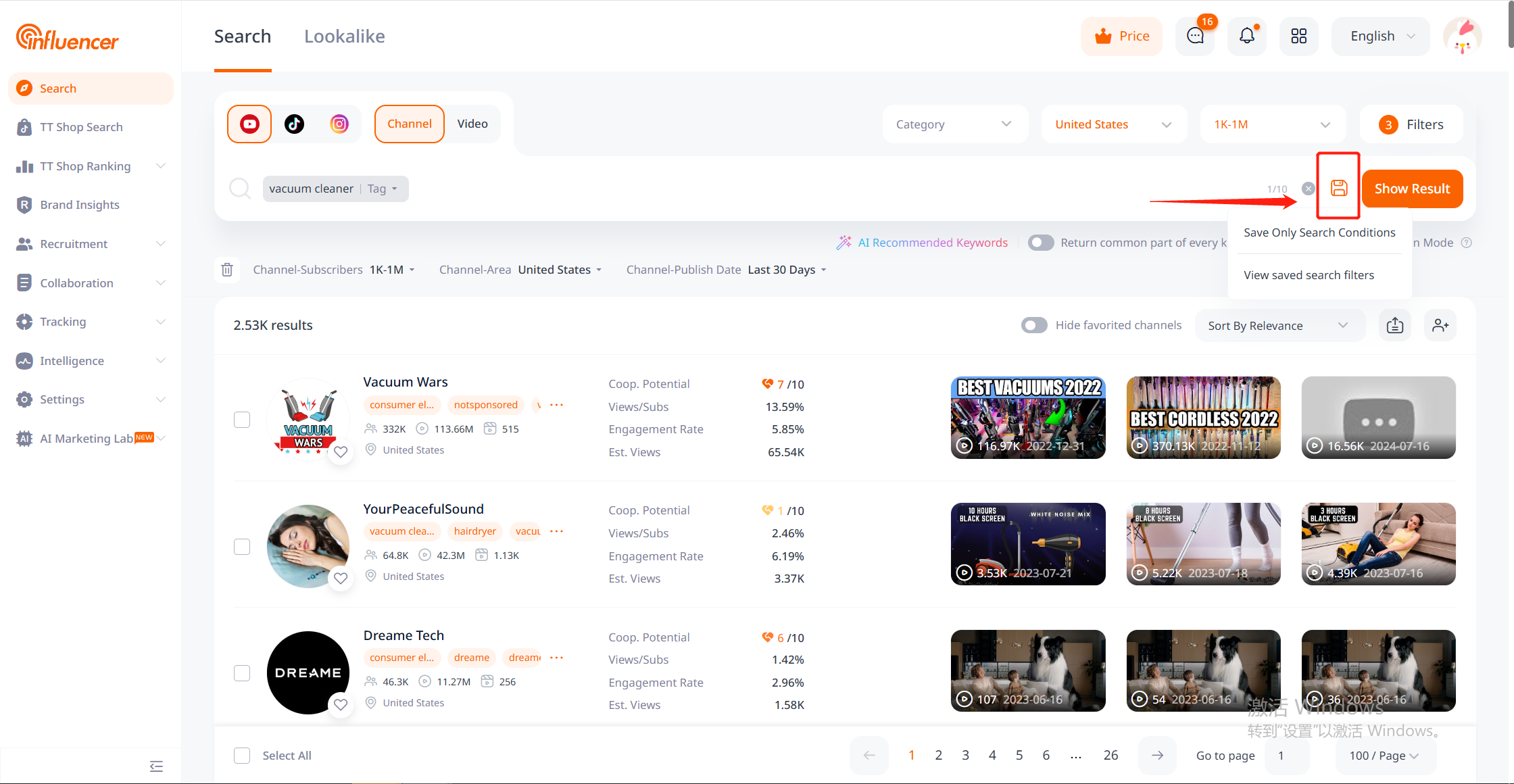
Task: Click the save search conditions icon
Action: pyautogui.click(x=1338, y=188)
